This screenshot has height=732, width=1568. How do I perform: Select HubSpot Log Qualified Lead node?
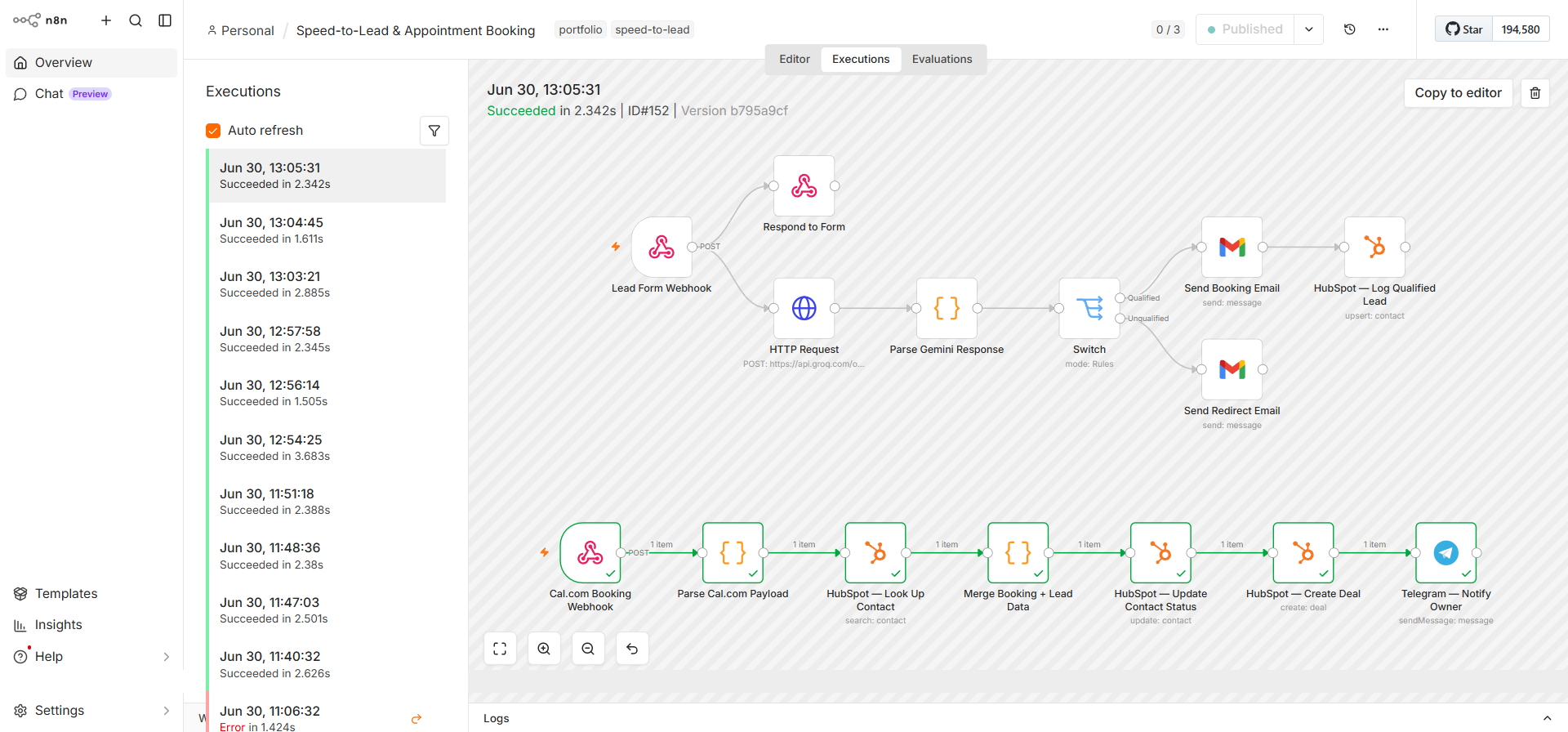point(1374,247)
